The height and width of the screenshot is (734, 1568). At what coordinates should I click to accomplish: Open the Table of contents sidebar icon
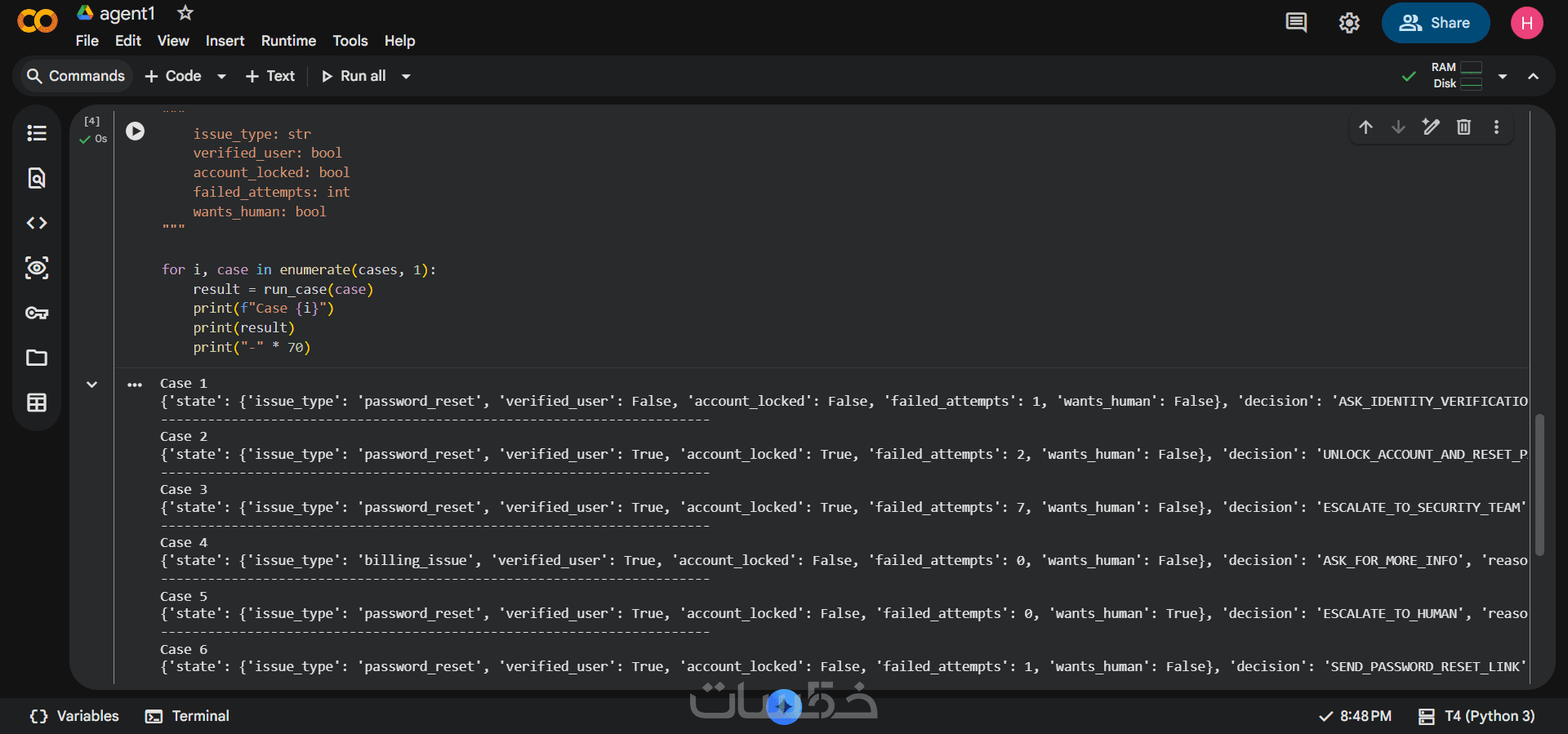coord(37,133)
